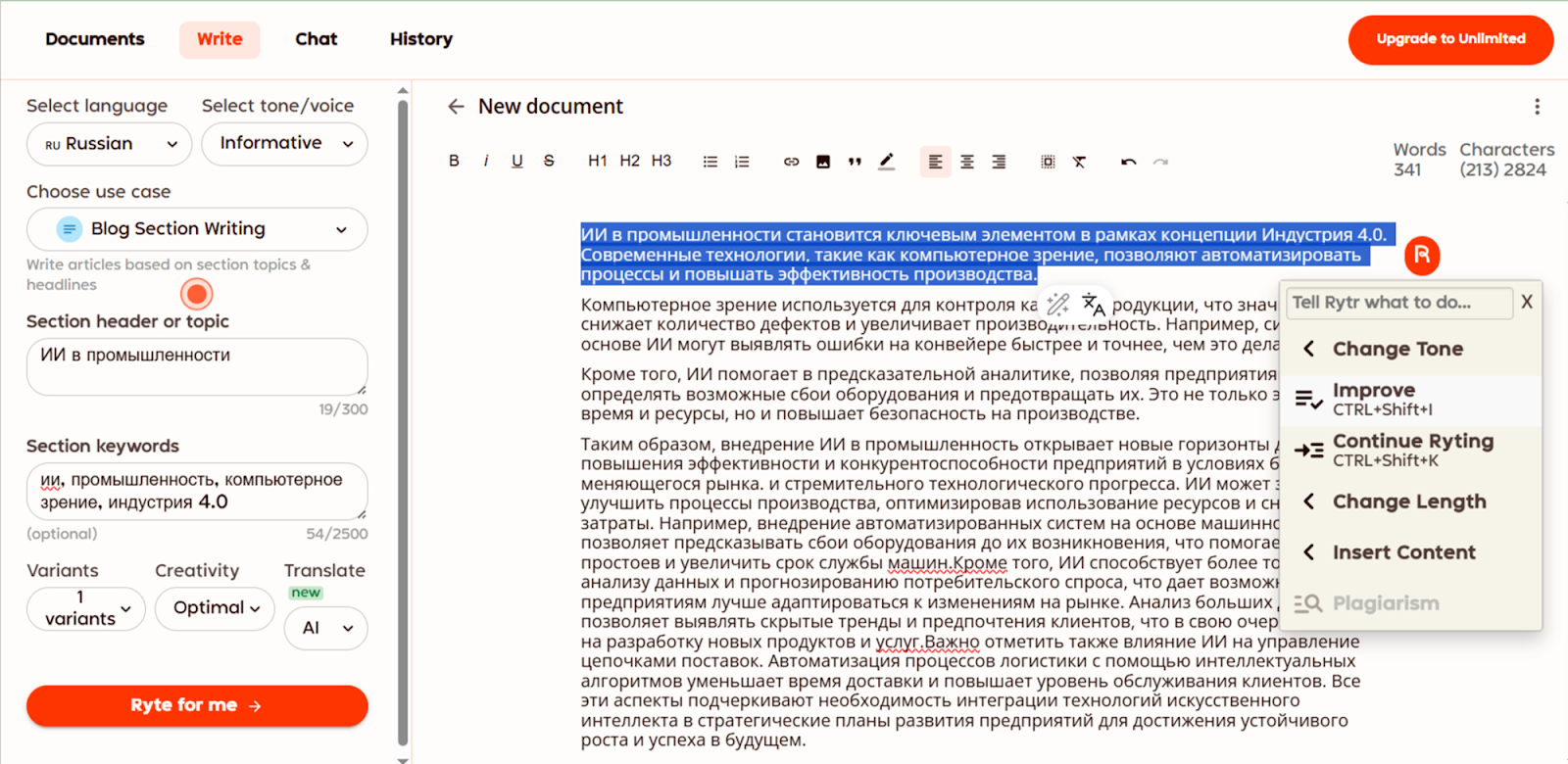The image size is (1568, 764).
Task: Toggle right text alignment
Action: [999, 162]
